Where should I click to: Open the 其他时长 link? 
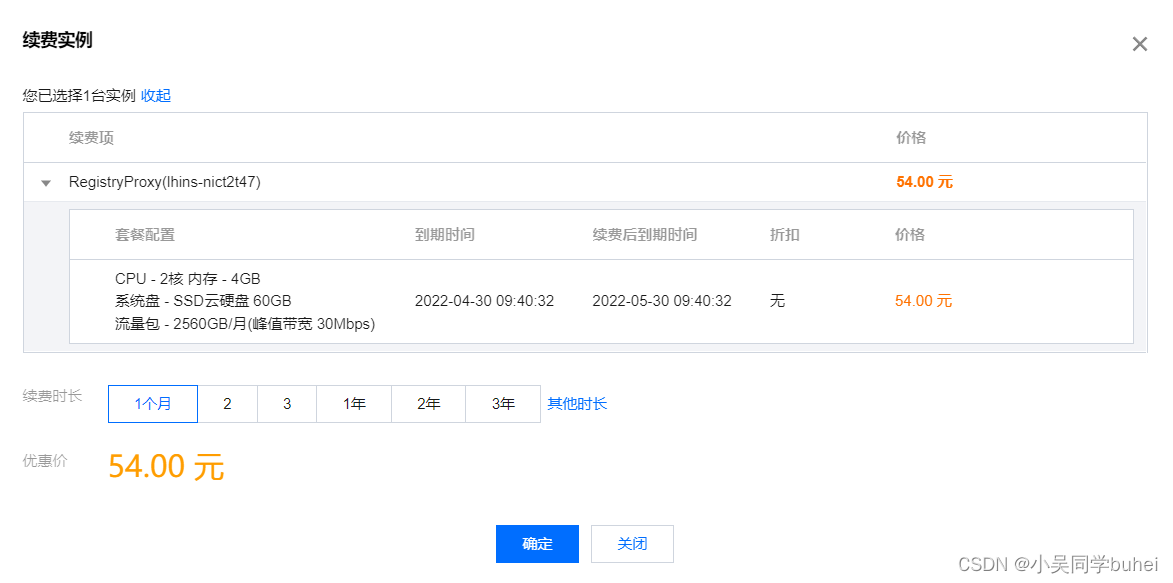click(577, 404)
